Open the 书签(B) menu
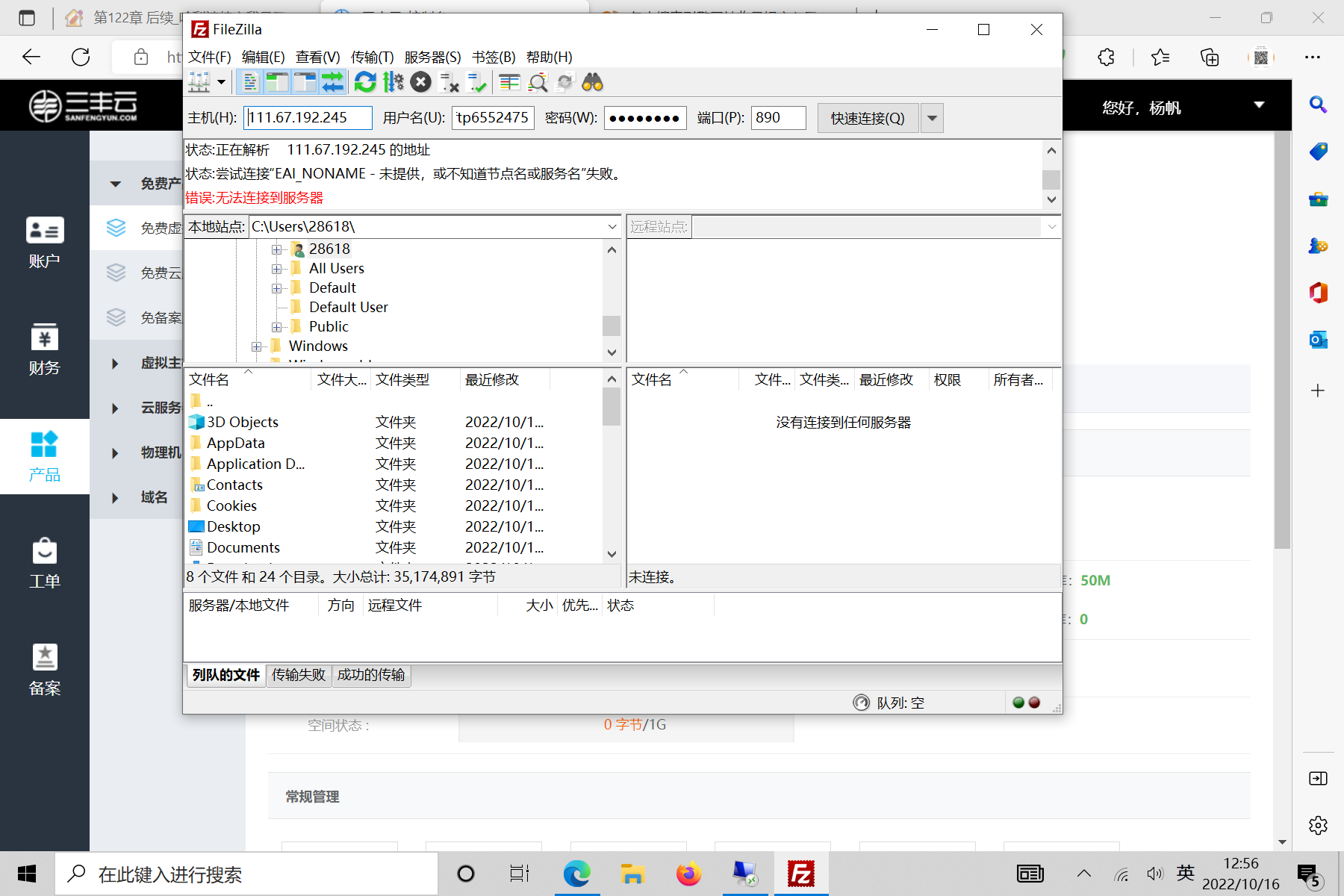 coord(494,57)
